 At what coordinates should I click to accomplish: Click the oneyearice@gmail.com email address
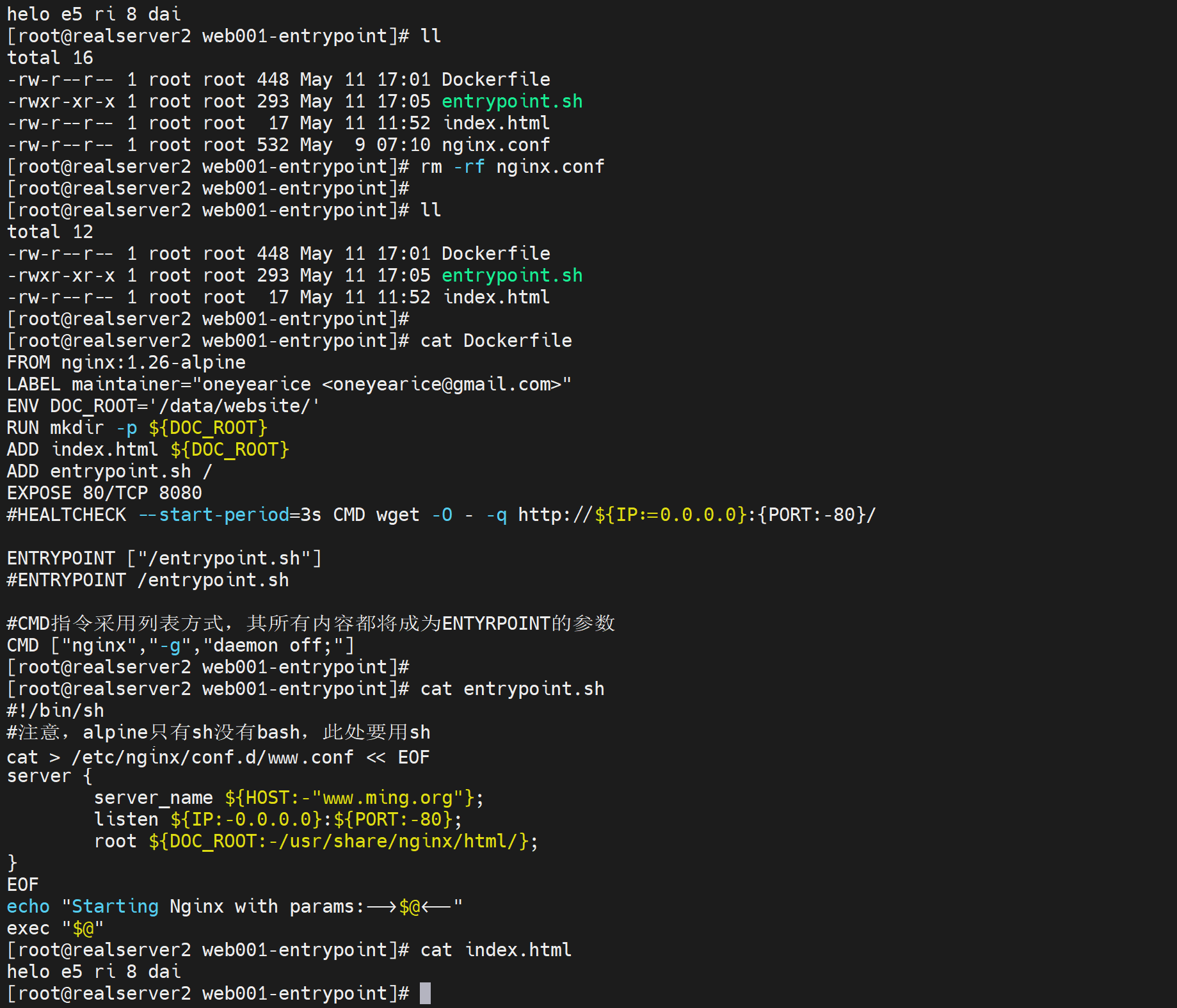442,384
